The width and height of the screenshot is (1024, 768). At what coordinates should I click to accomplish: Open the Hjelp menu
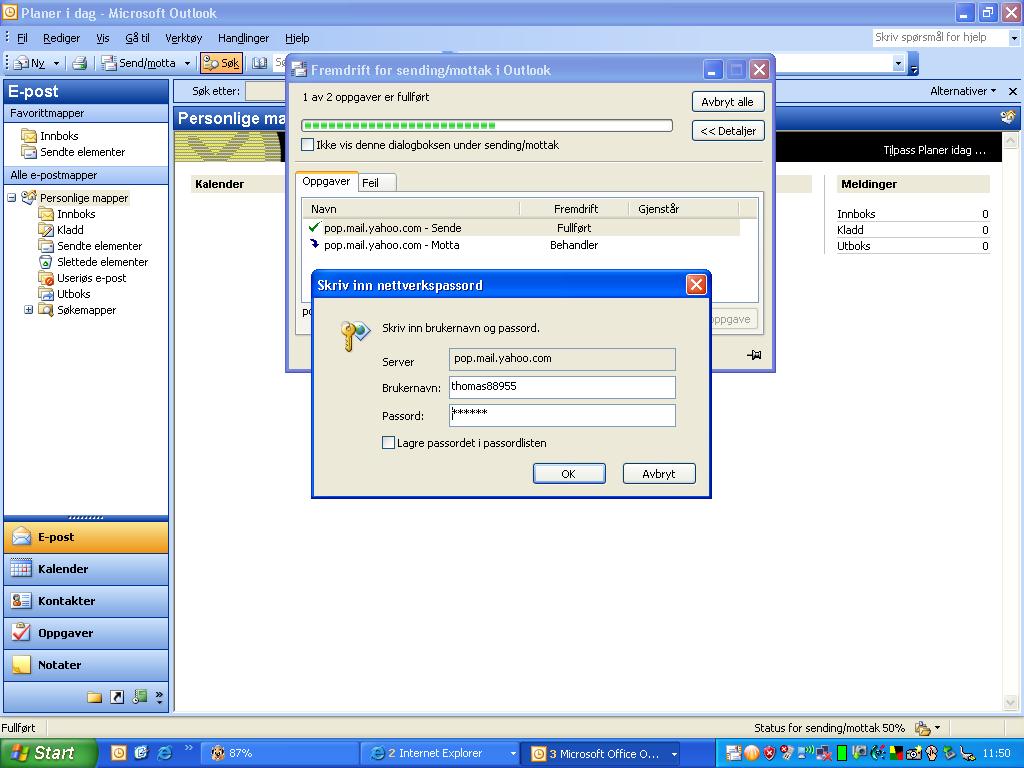click(297, 38)
